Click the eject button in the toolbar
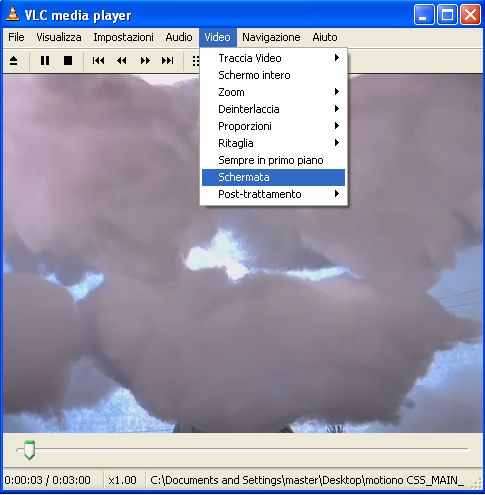Viewport: 485px width, 495px height. click(13, 61)
